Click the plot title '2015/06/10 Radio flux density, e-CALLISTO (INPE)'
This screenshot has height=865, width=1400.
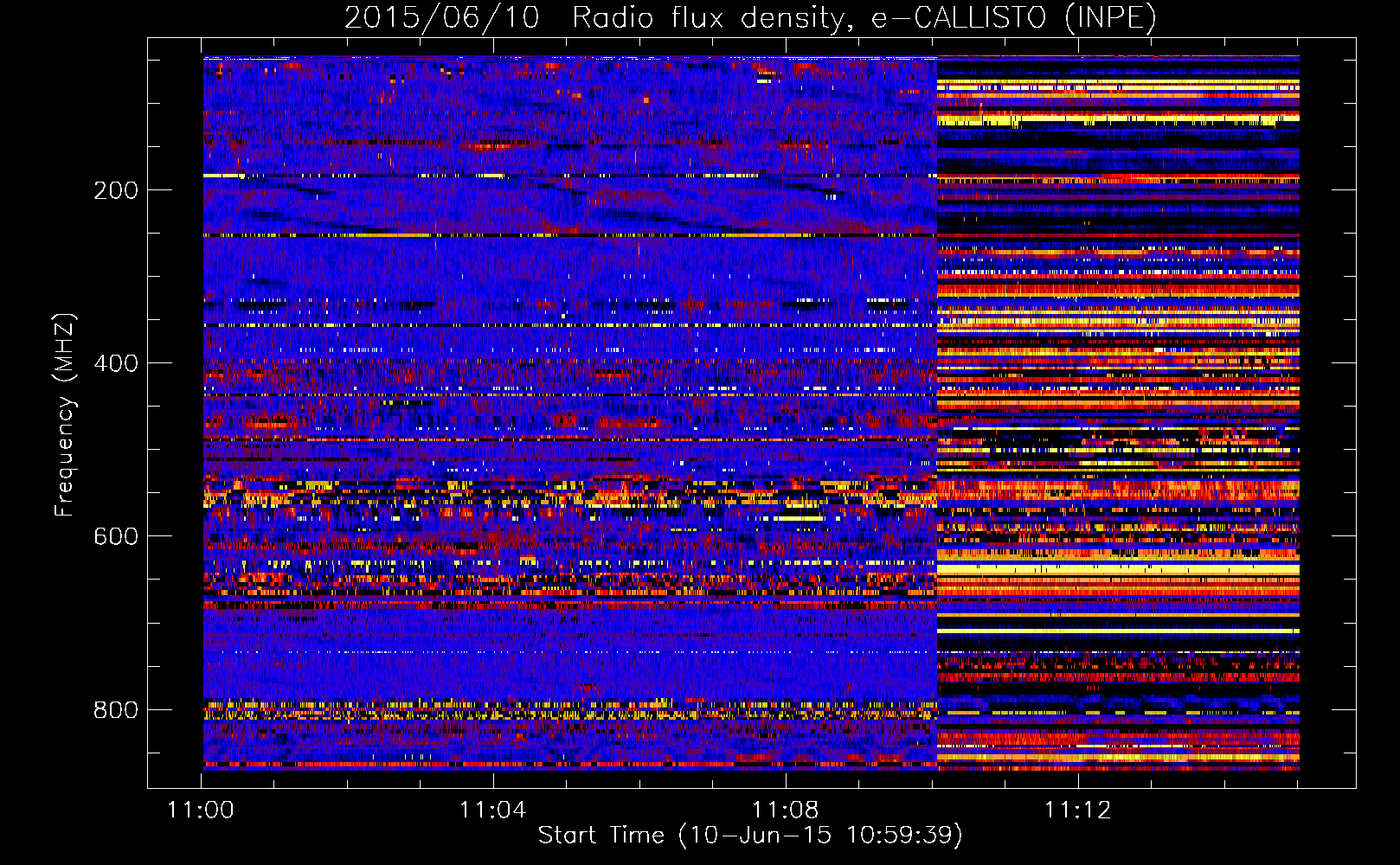tap(750, 18)
